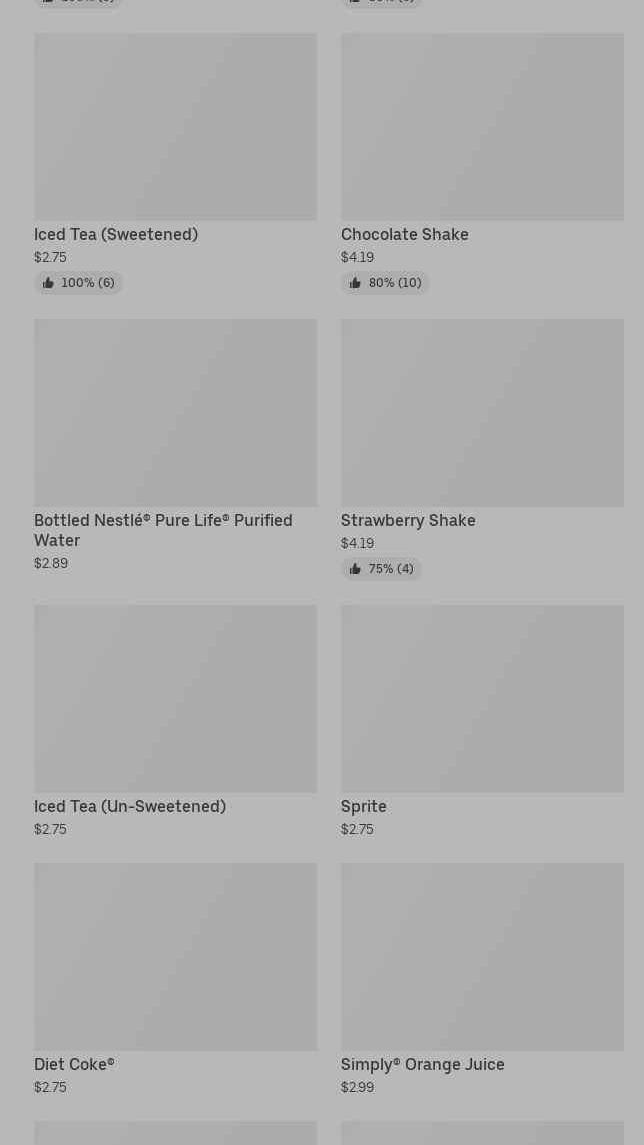Open Strawberry Shake product image

[482, 413]
